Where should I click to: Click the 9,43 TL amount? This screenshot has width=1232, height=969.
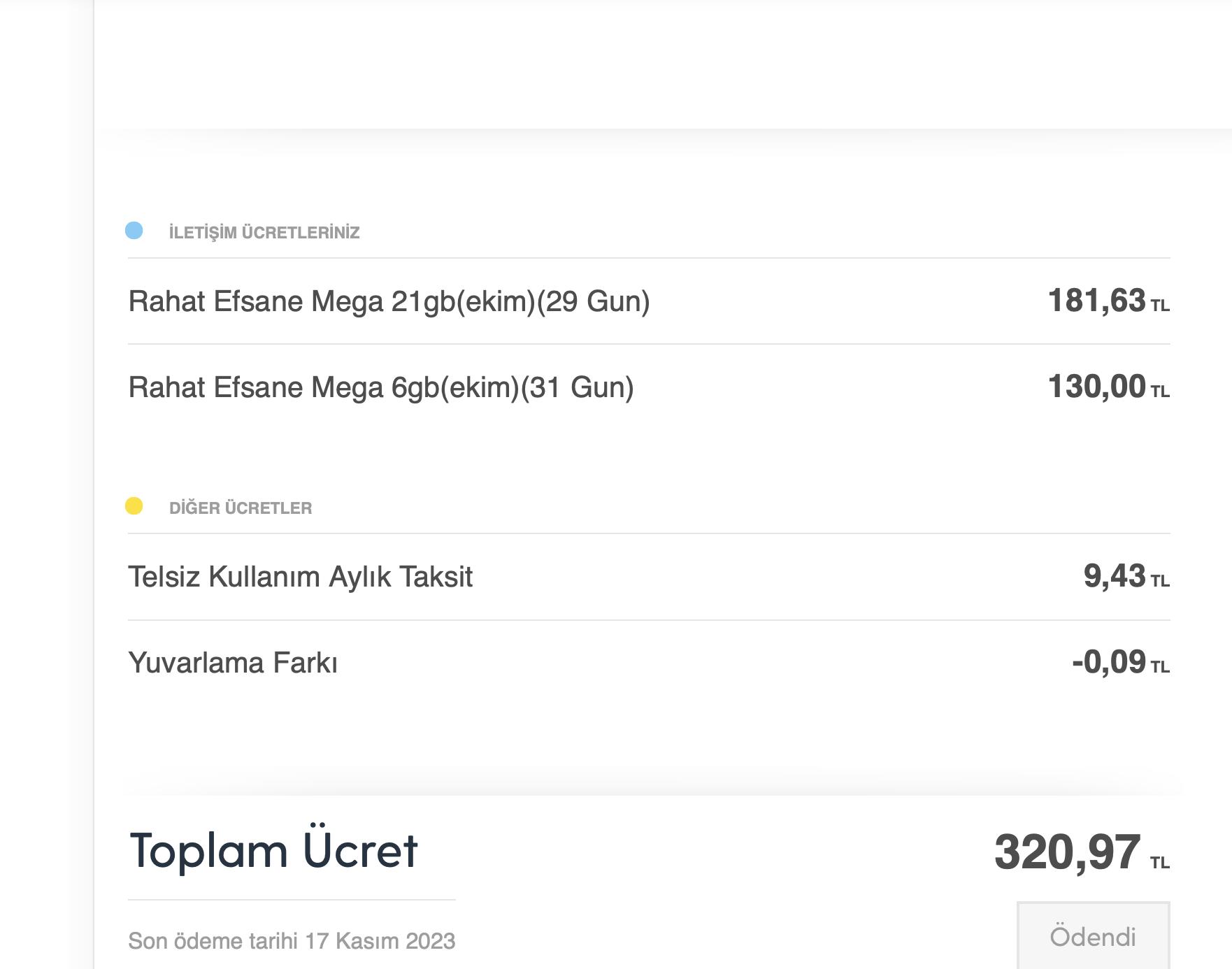1126,577
